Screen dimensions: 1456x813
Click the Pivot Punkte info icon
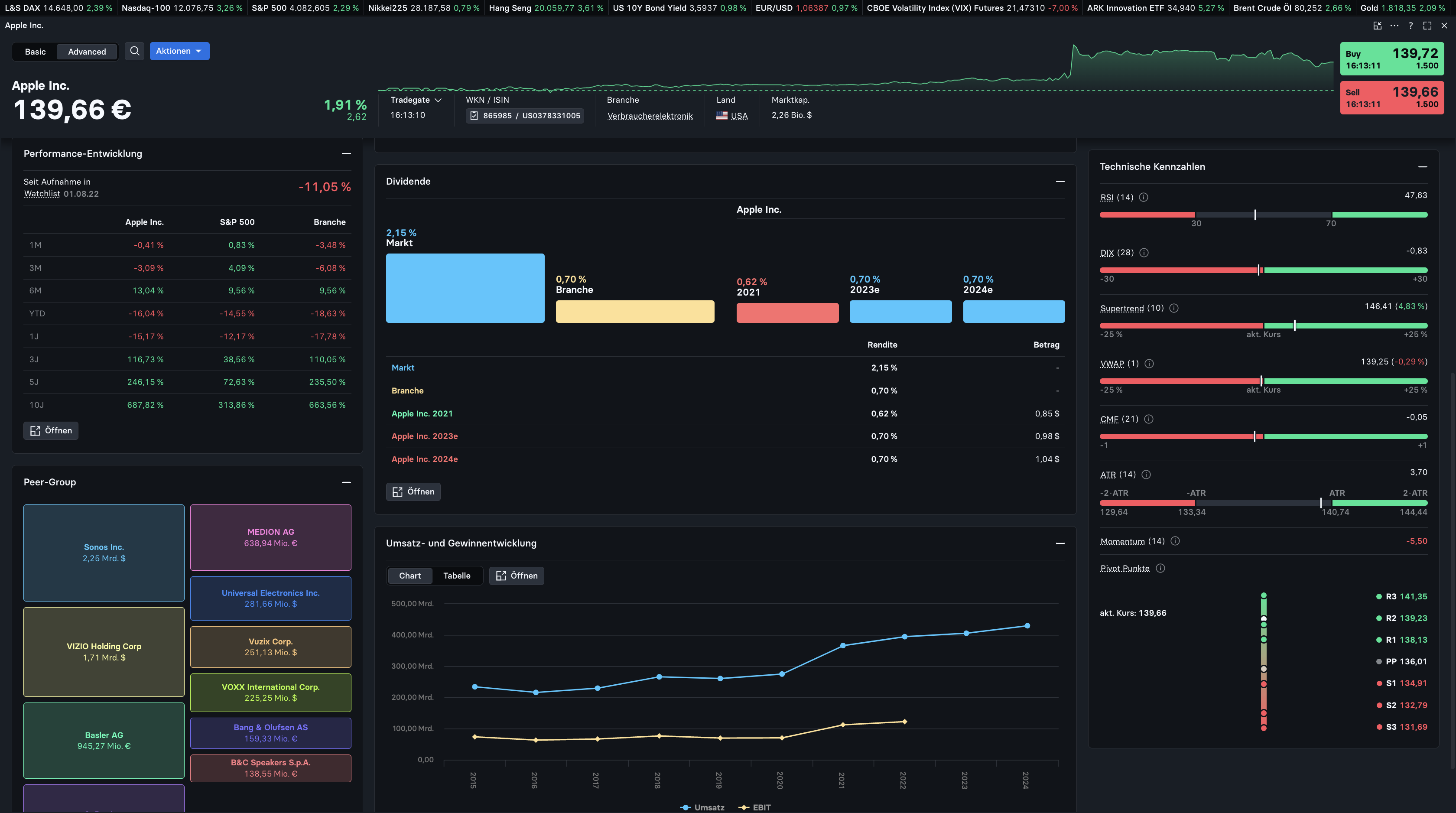point(1160,568)
